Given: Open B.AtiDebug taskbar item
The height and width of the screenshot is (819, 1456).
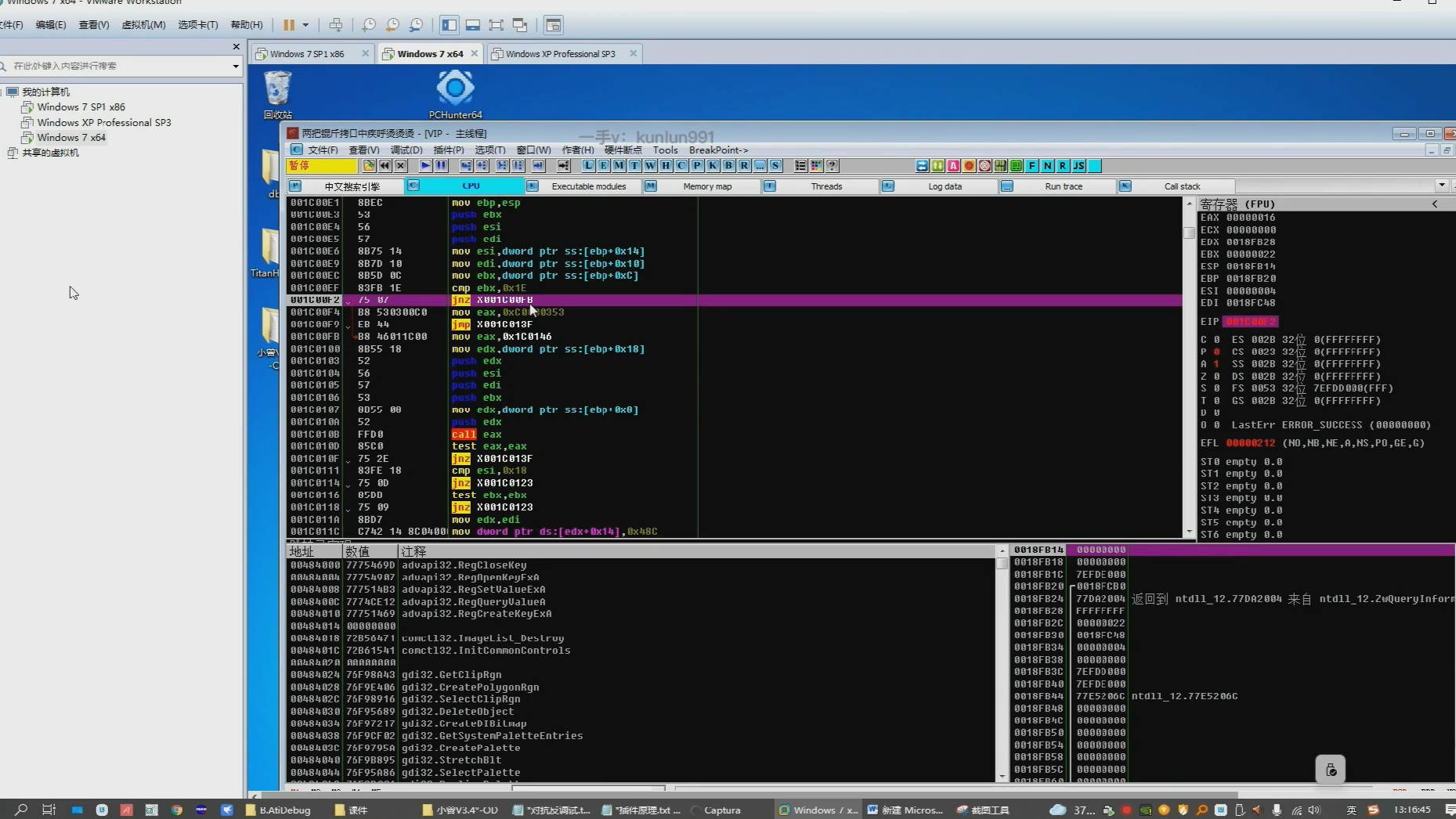Looking at the screenshot, I should tap(278, 810).
